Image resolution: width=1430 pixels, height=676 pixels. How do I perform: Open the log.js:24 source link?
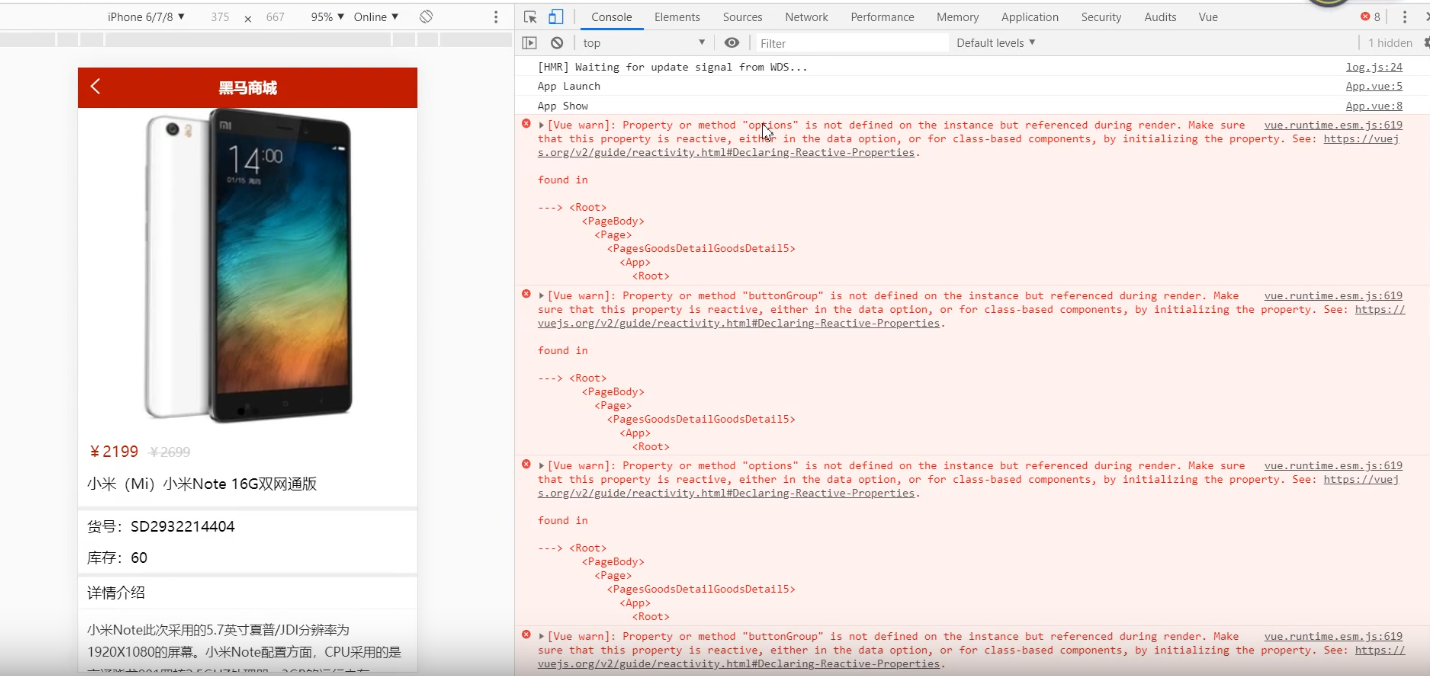pos(1374,67)
